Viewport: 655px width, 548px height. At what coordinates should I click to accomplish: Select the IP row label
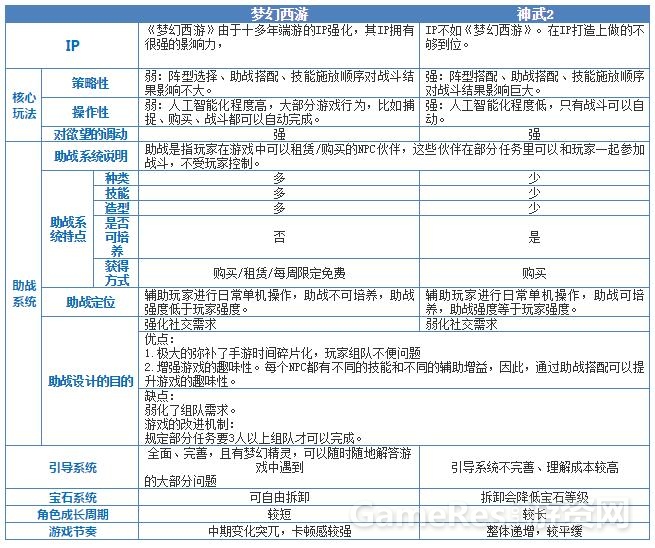pyautogui.click(x=72, y=46)
